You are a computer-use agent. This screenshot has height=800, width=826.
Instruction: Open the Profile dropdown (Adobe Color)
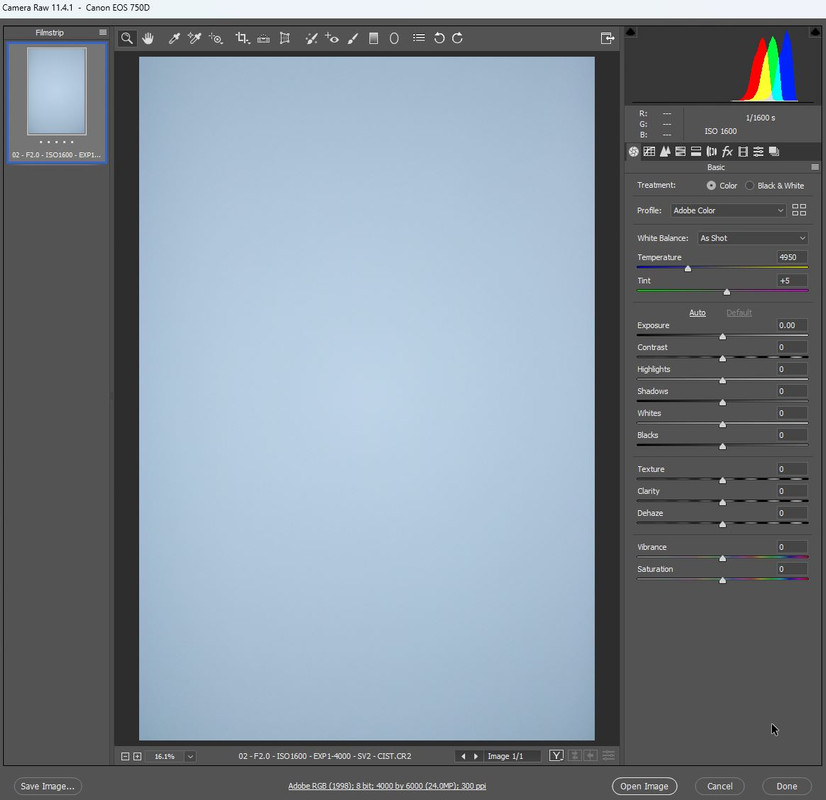(x=729, y=210)
